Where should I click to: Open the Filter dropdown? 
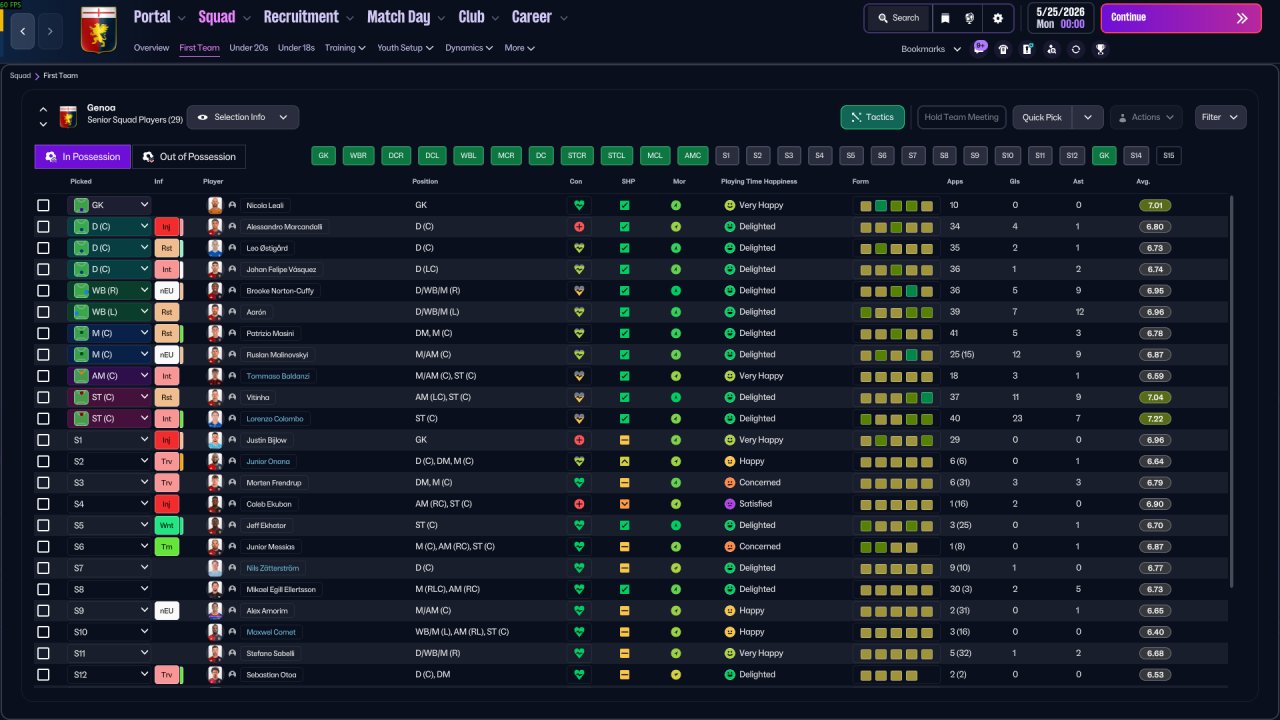(1221, 117)
